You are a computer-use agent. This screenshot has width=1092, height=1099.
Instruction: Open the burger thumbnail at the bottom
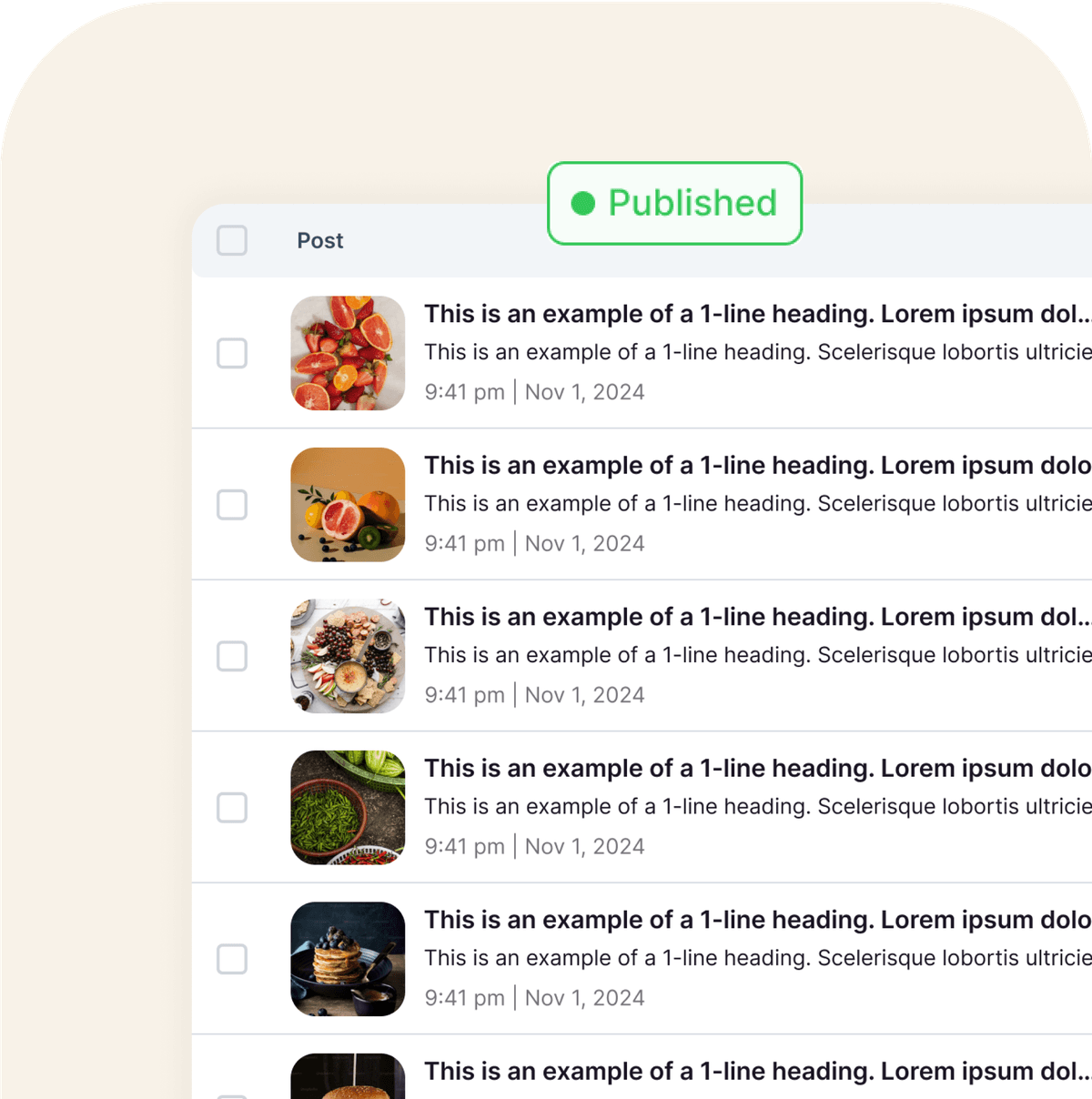point(348,1076)
